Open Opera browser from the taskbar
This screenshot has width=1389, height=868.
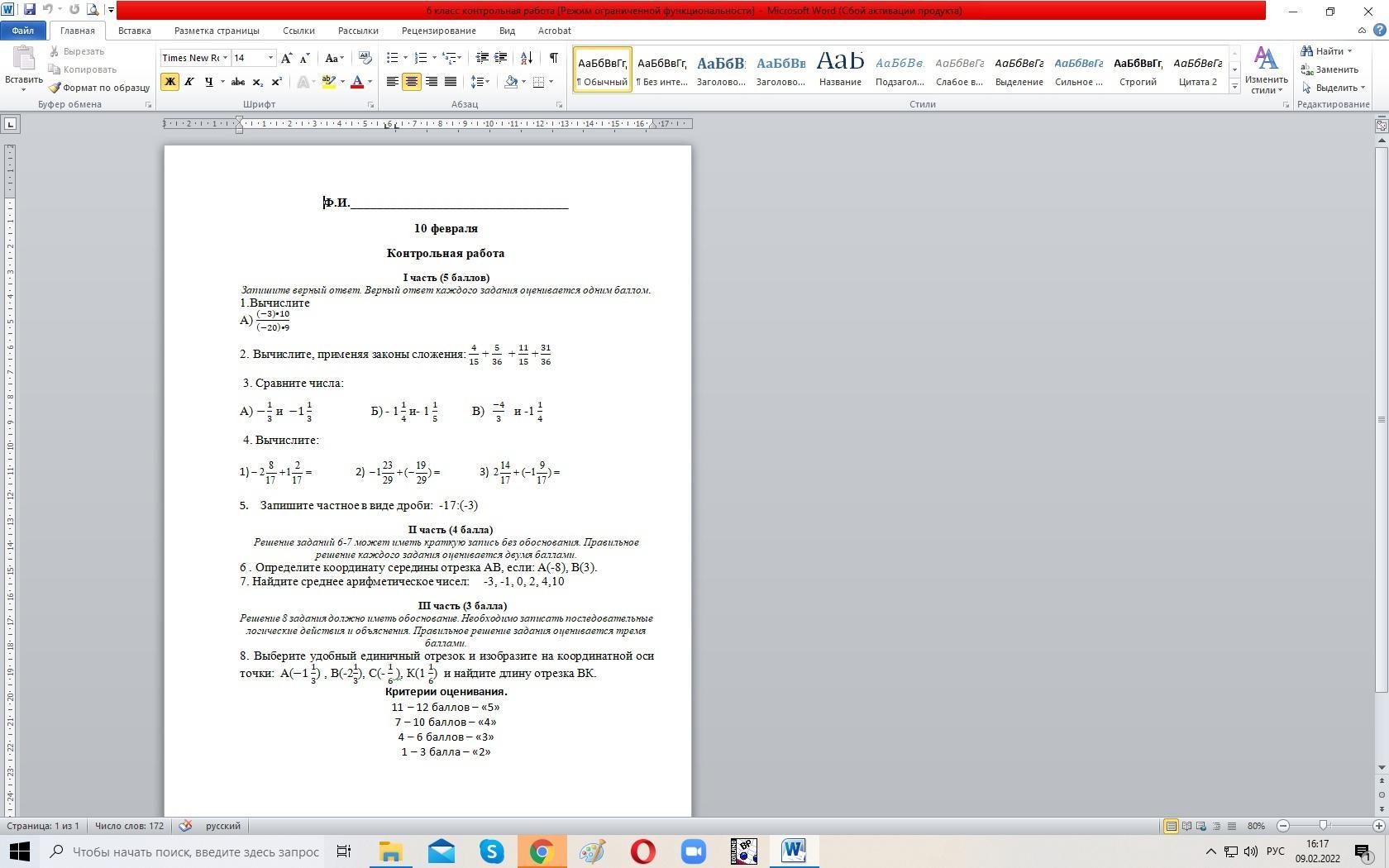point(642,851)
